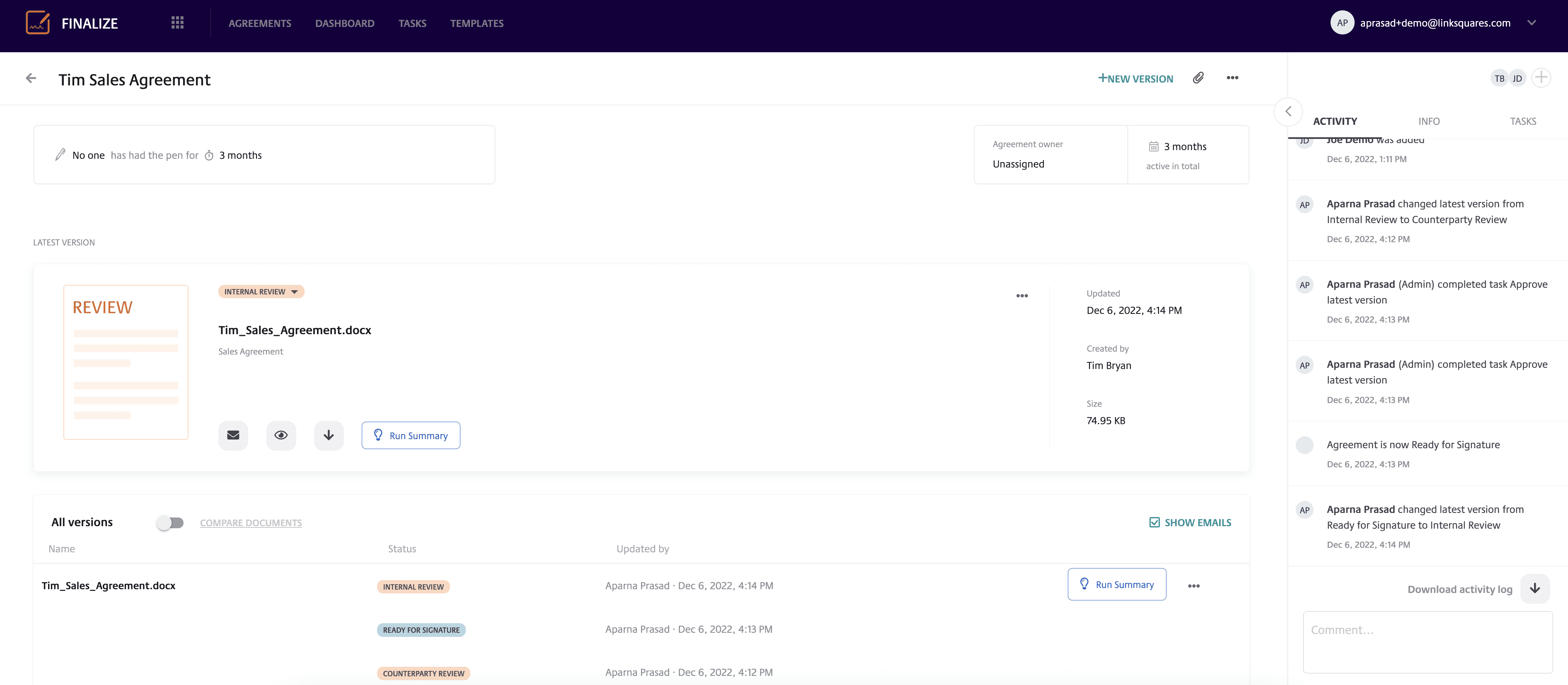Open the apps grid menu
Viewport: 1568px width, 685px height.
pyautogui.click(x=177, y=23)
